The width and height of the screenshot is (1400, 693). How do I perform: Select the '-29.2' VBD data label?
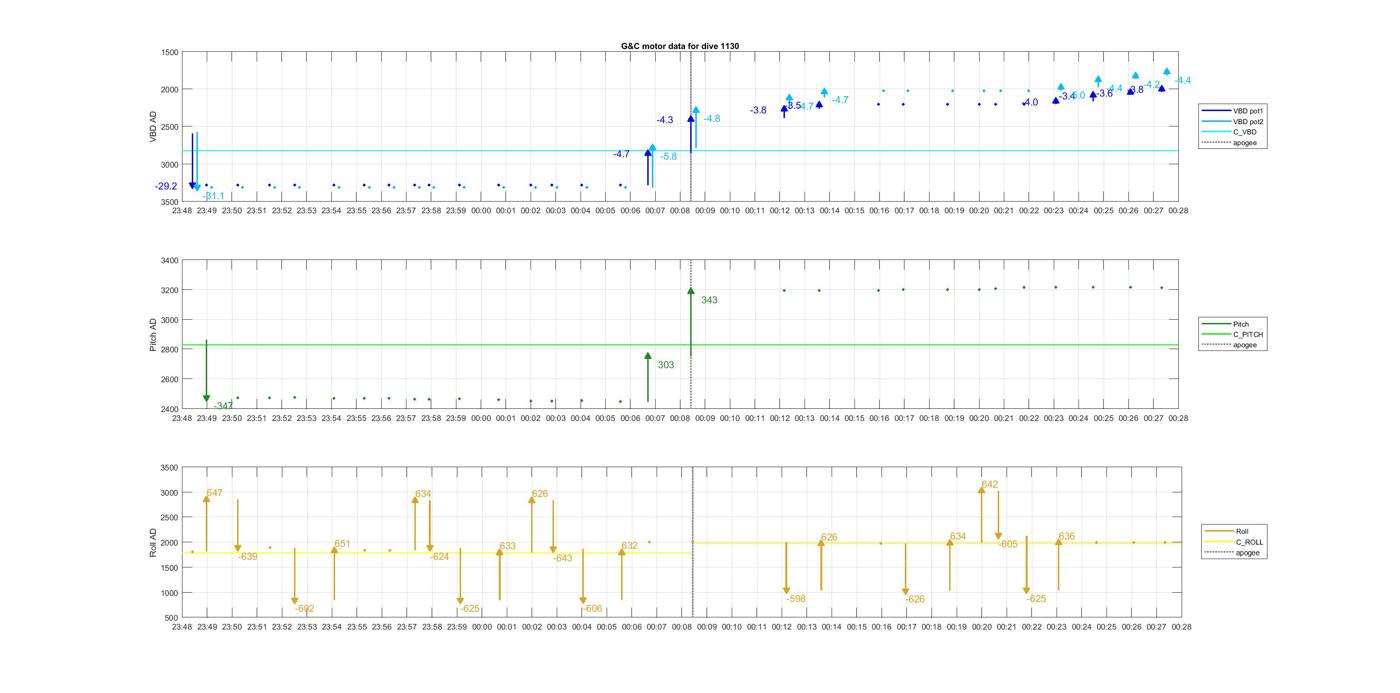tap(166, 186)
